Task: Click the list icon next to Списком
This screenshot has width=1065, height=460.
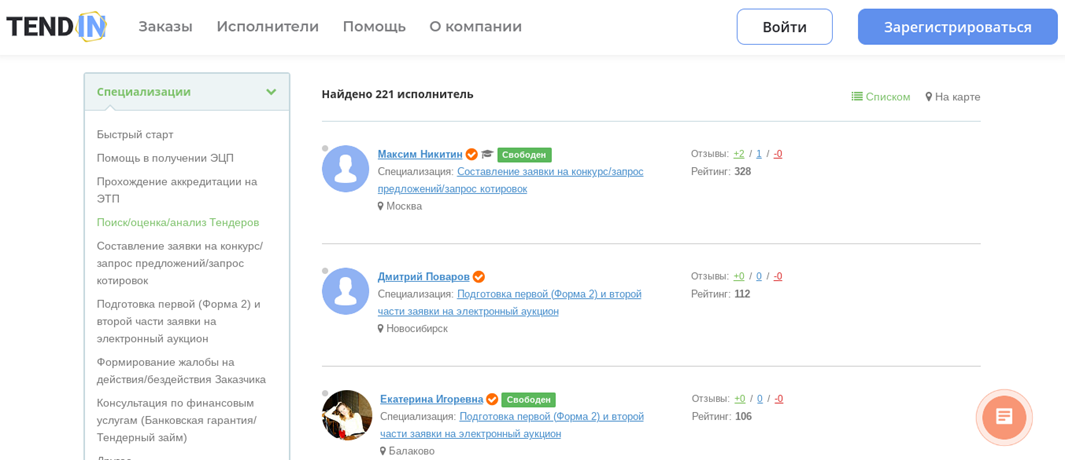Action: tap(857, 97)
